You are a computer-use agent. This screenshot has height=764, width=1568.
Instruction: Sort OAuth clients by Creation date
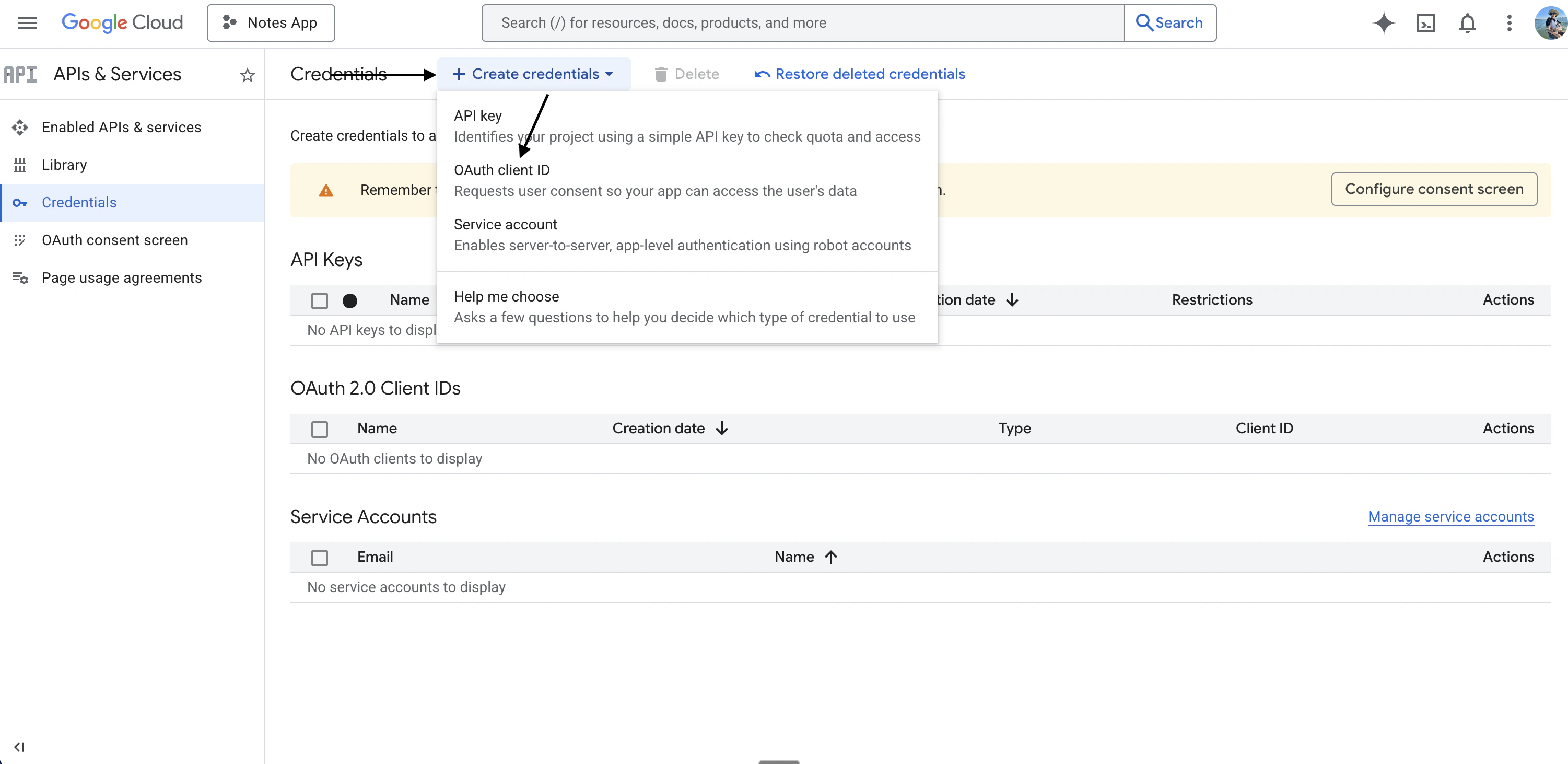(659, 429)
